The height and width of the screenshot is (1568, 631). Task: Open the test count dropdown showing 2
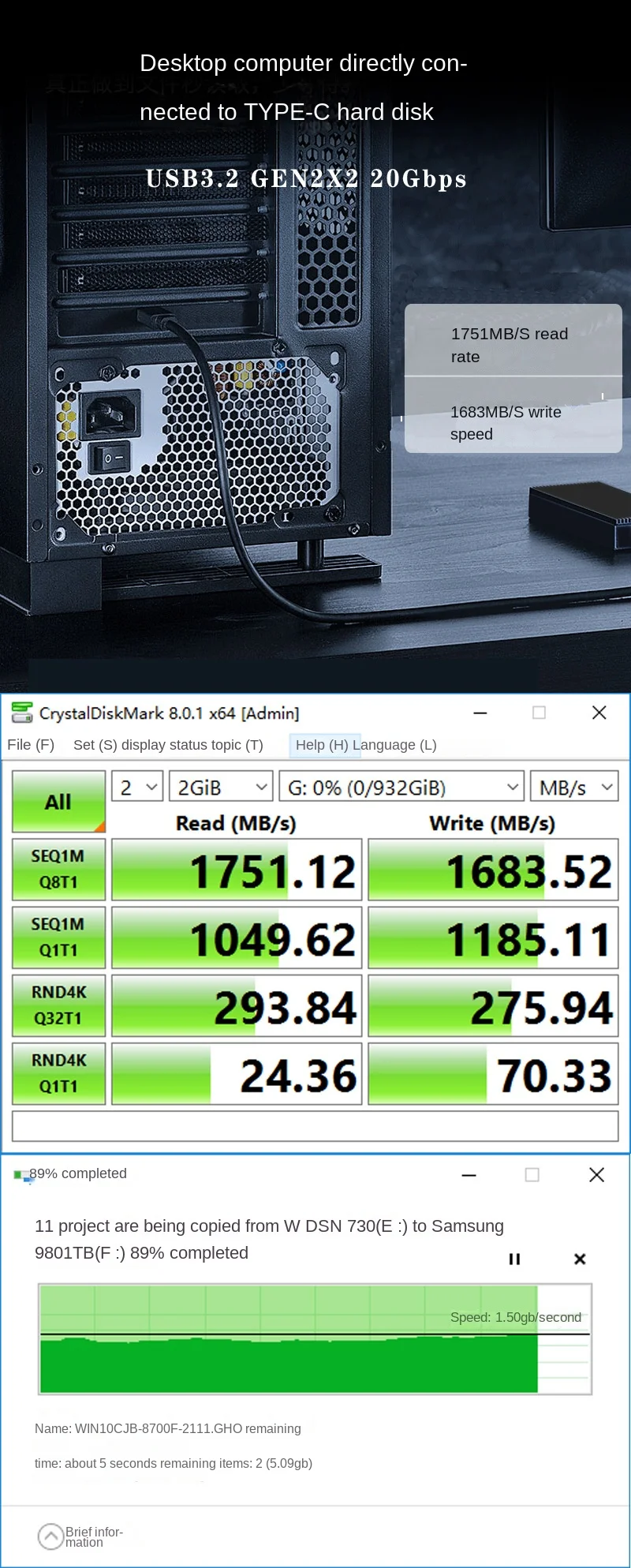click(137, 787)
